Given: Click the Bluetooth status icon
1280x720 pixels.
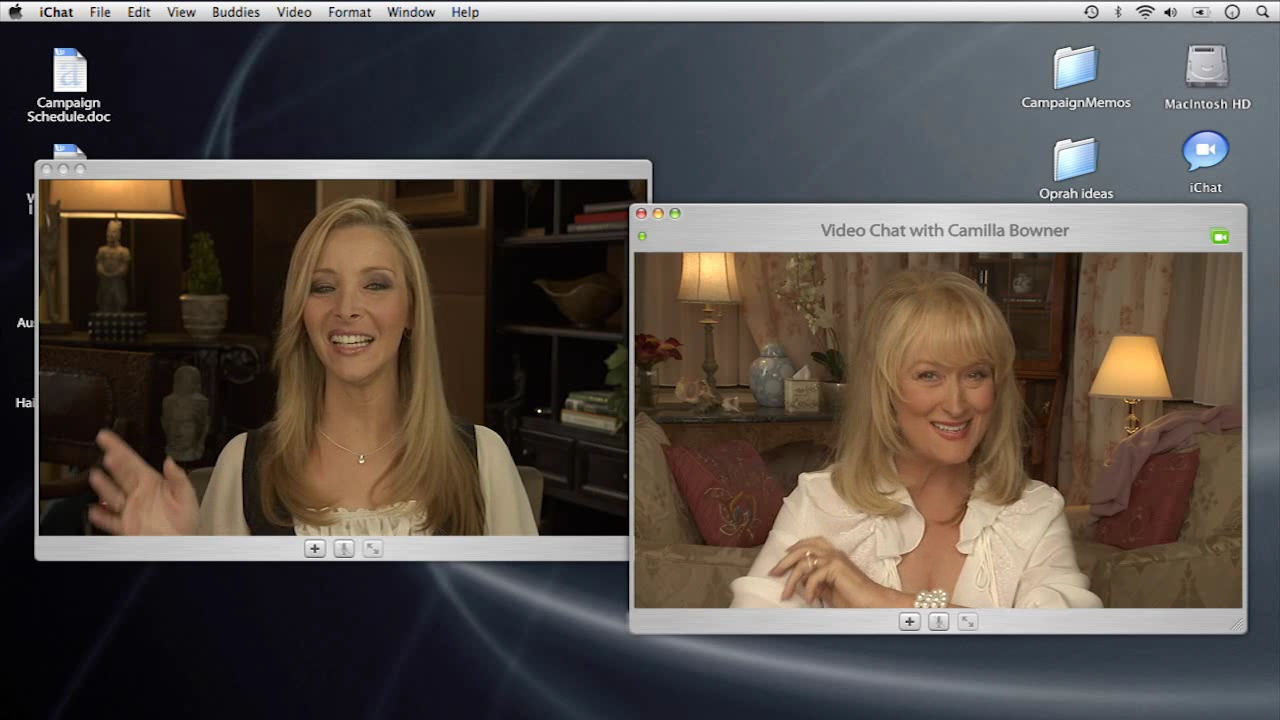Looking at the screenshot, I should coord(1118,12).
